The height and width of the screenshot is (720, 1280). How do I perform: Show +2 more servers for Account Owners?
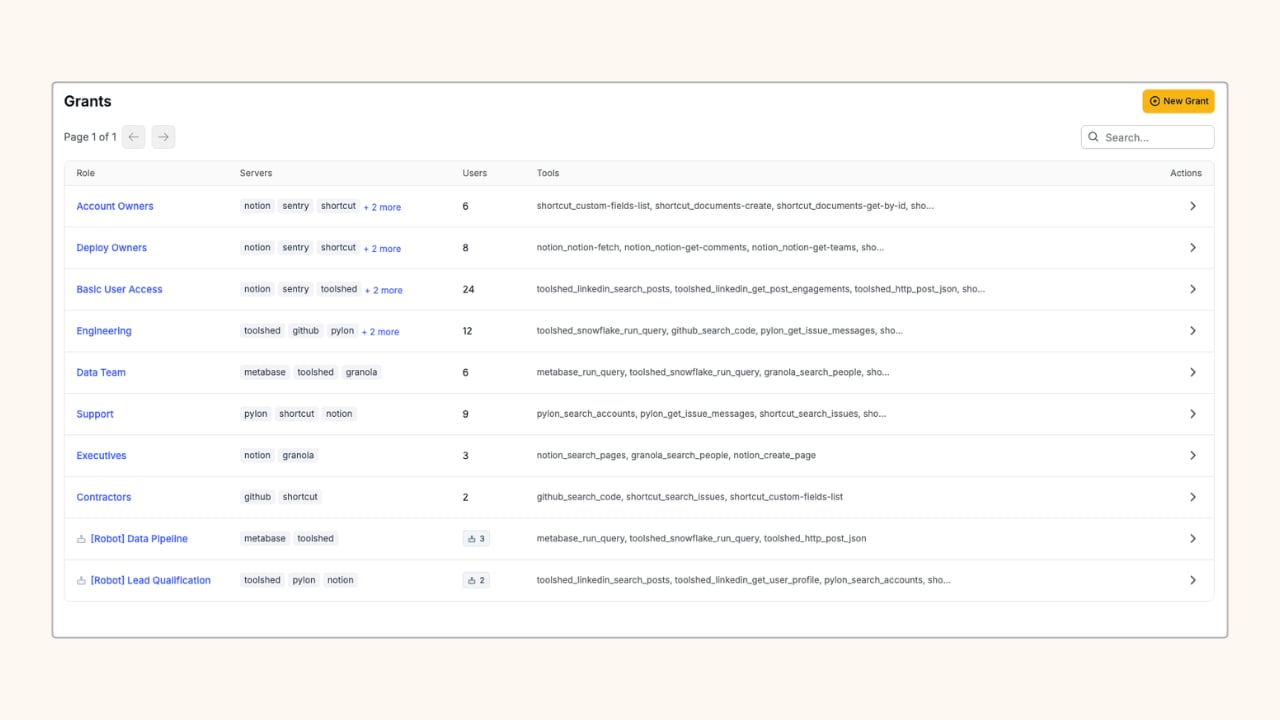(x=382, y=207)
